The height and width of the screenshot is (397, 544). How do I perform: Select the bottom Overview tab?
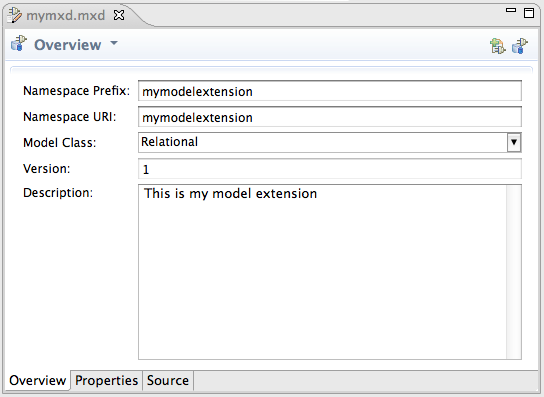(x=37, y=380)
